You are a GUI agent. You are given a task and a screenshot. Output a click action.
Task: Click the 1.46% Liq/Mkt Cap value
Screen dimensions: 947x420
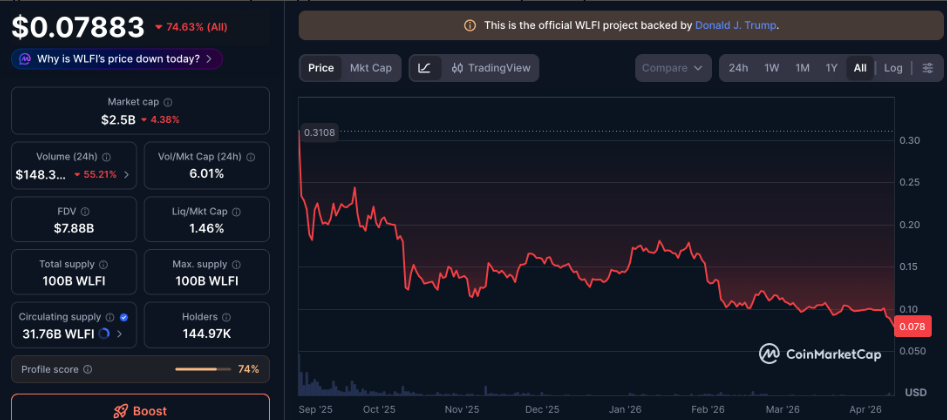pyautogui.click(x=207, y=228)
